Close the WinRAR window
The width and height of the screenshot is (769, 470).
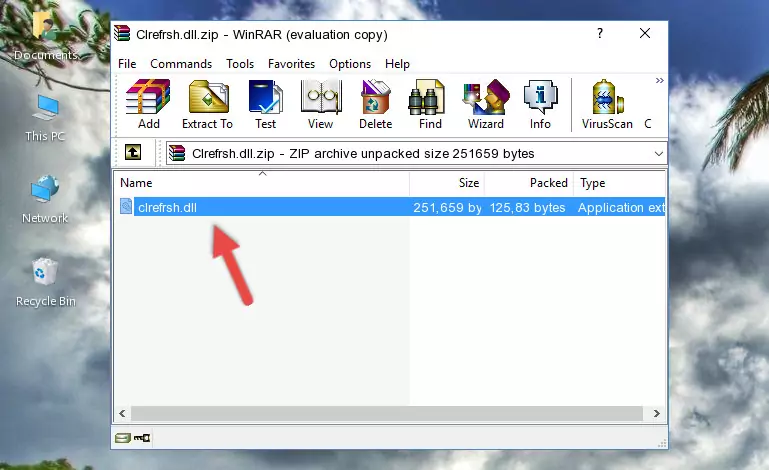(645, 33)
